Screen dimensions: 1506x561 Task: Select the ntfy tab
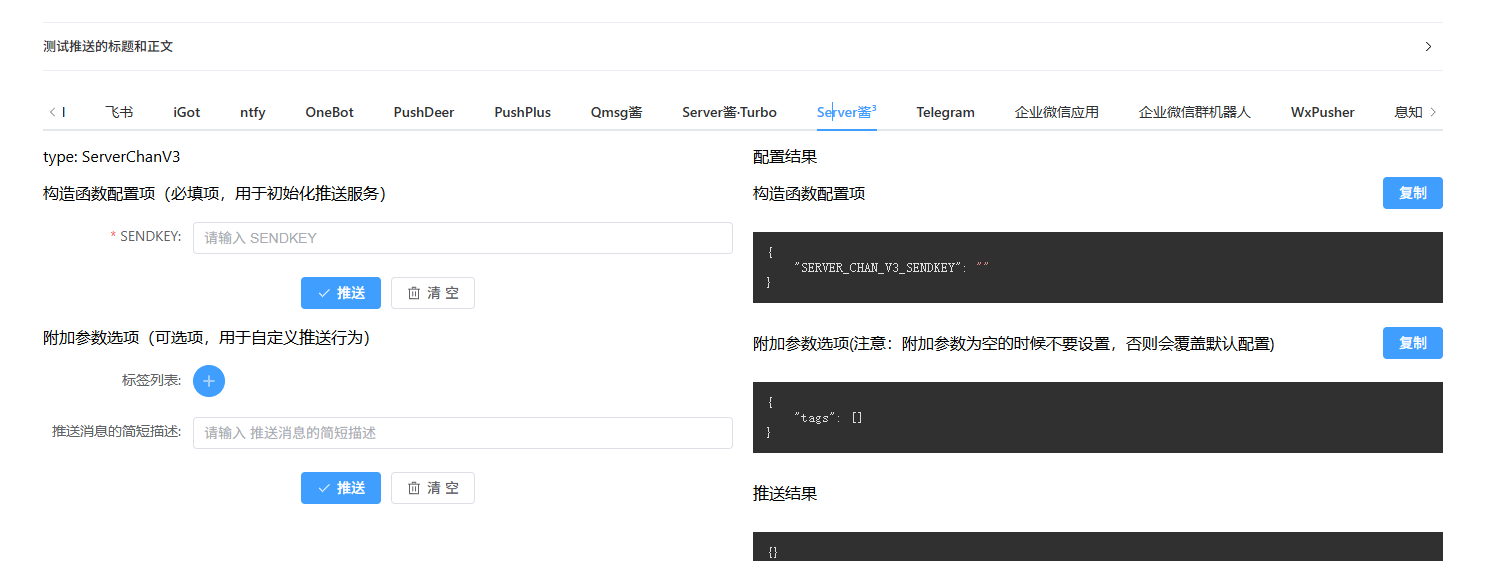pos(253,112)
